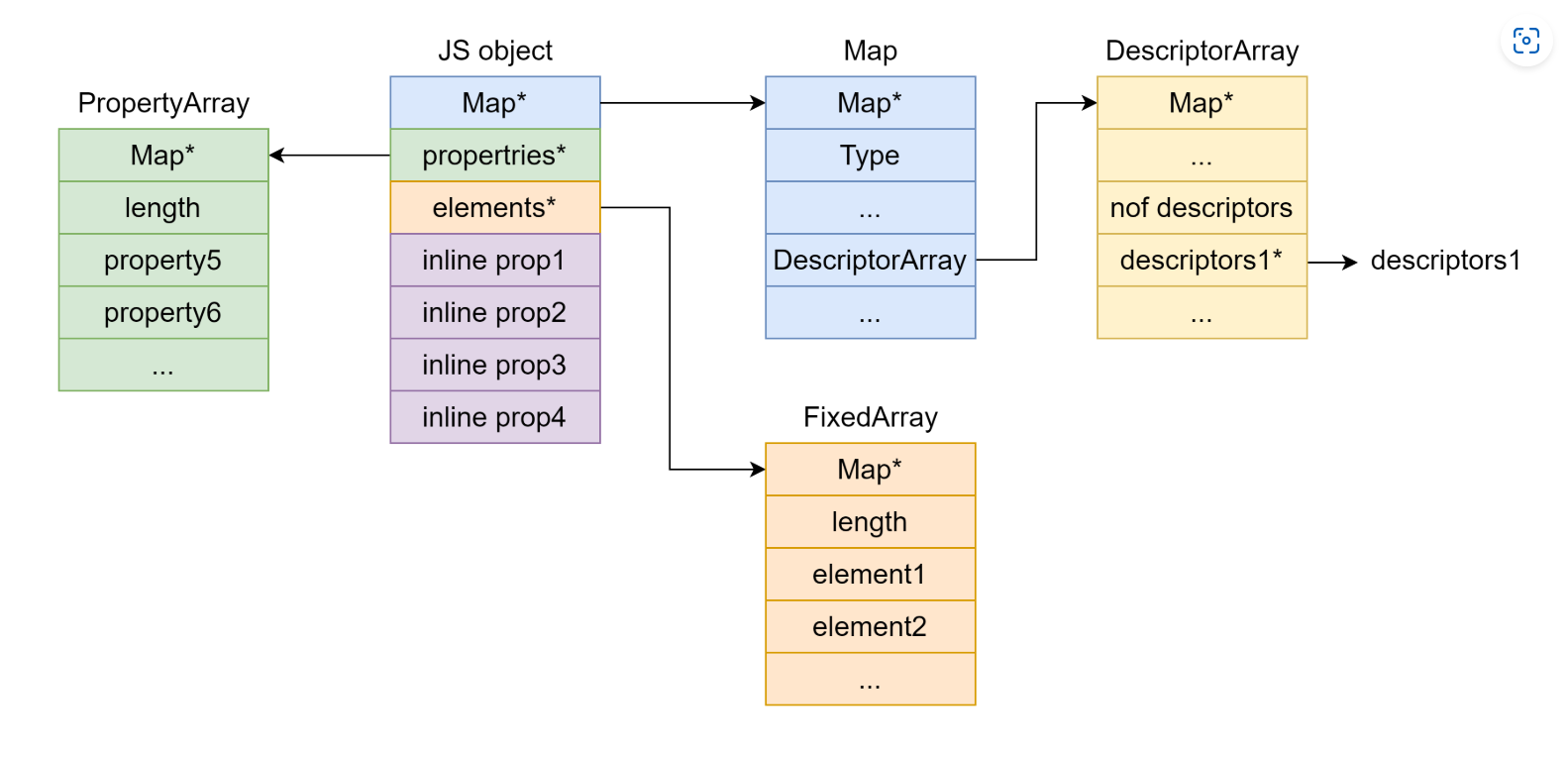Select the 'element2' cell in FixedArray
The image size is (1568, 757).
pyautogui.click(x=870, y=627)
